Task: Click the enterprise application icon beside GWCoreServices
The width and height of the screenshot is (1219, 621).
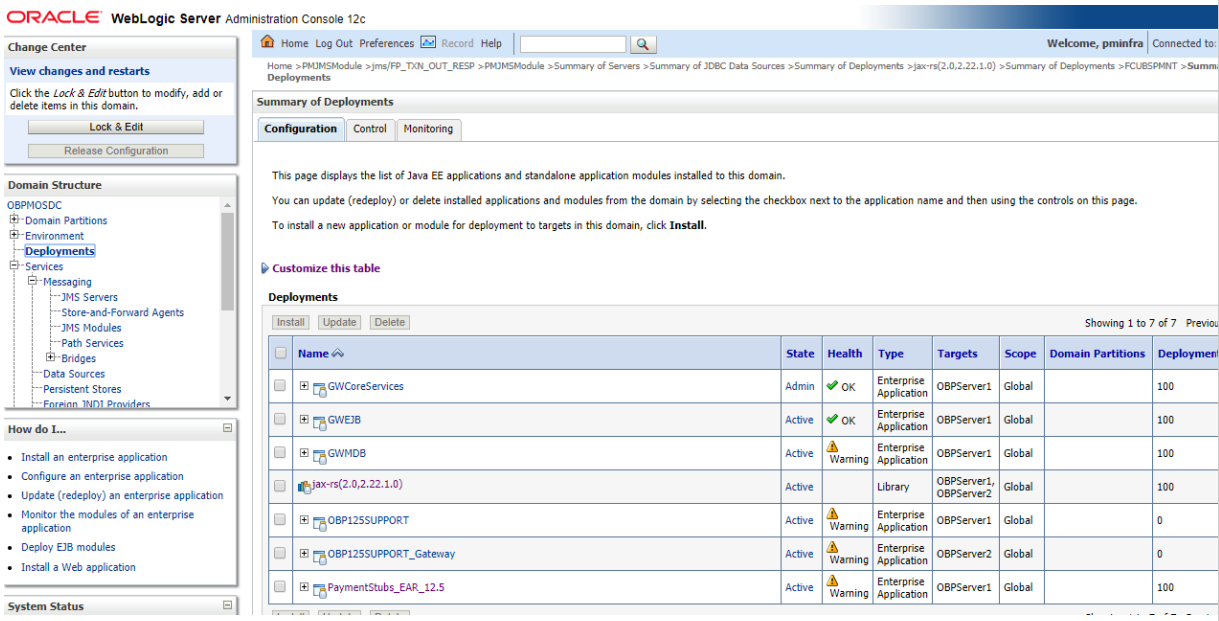Action: (x=321, y=386)
